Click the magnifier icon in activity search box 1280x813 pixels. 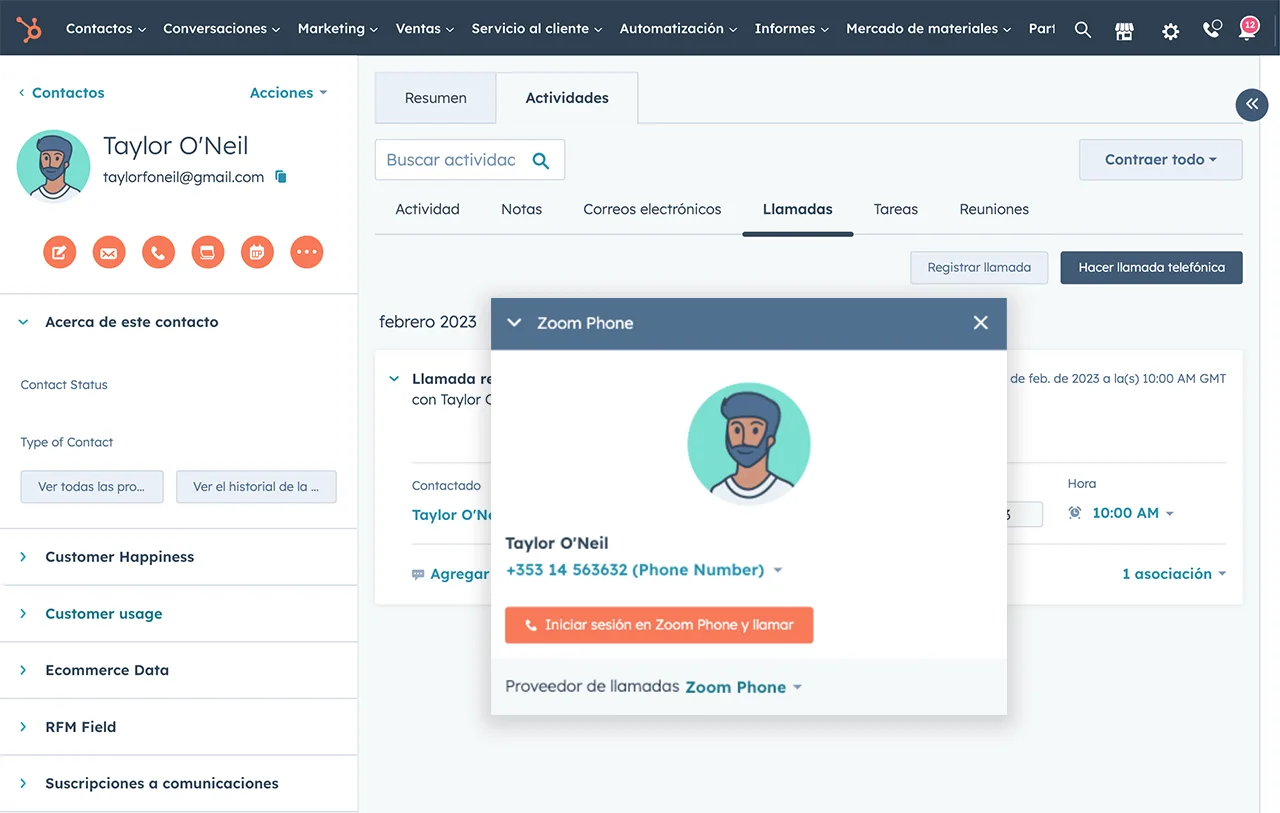[x=541, y=160]
